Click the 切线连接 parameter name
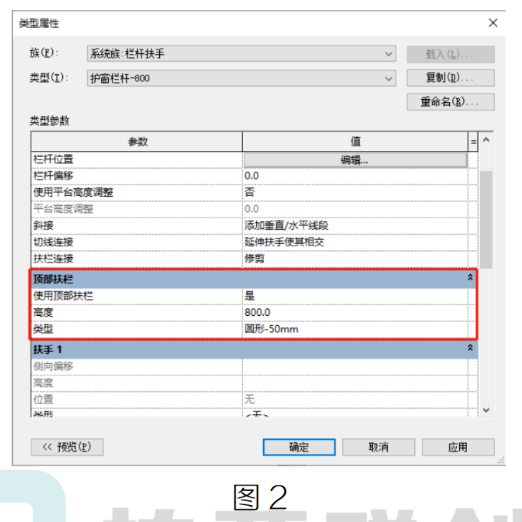Image resolution: width=522 pixels, height=522 pixels. click(x=53, y=242)
